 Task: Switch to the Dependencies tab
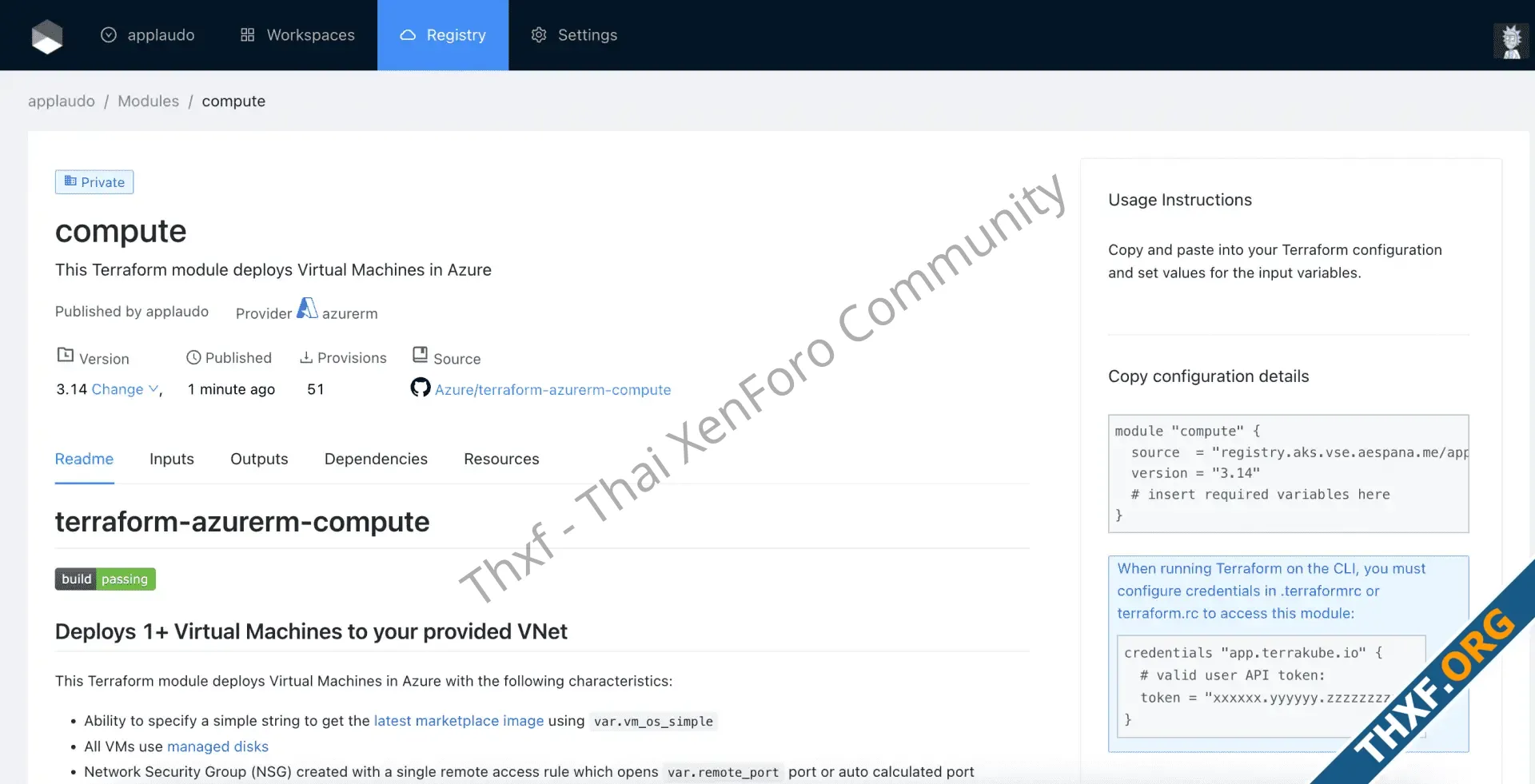[376, 459]
